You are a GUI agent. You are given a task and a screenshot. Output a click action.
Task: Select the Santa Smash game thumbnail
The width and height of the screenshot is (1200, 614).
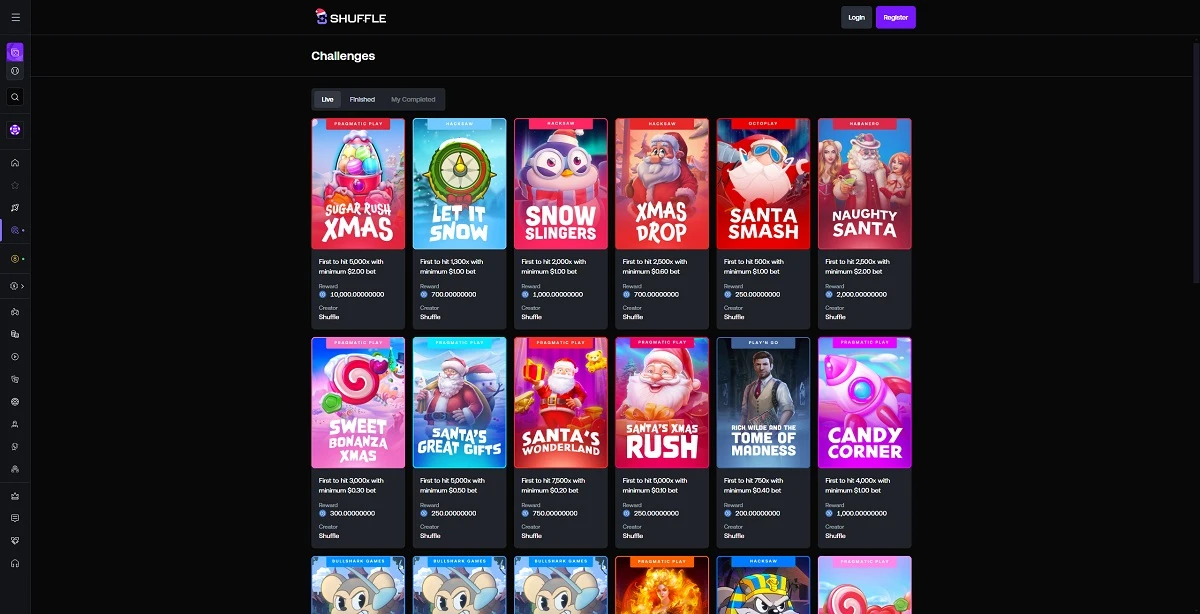pos(763,184)
